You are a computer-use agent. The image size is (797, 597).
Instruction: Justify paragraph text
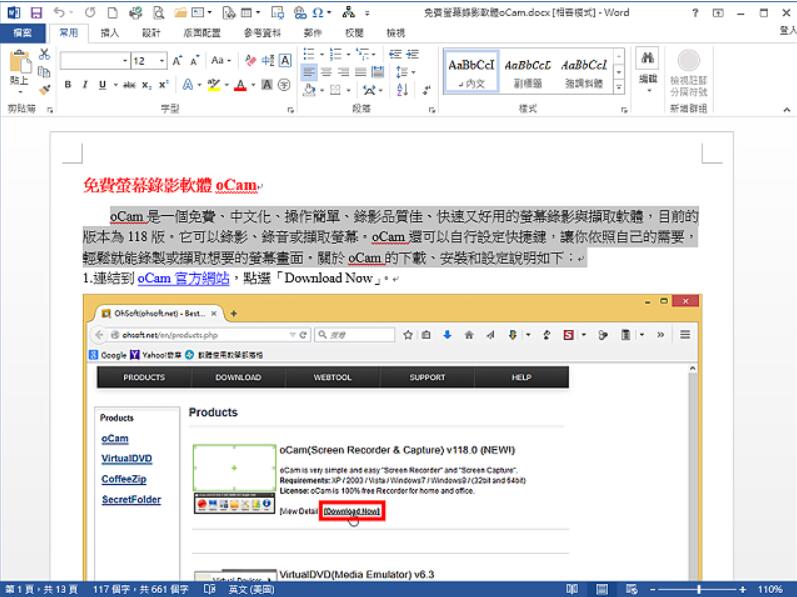pos(360,72)
